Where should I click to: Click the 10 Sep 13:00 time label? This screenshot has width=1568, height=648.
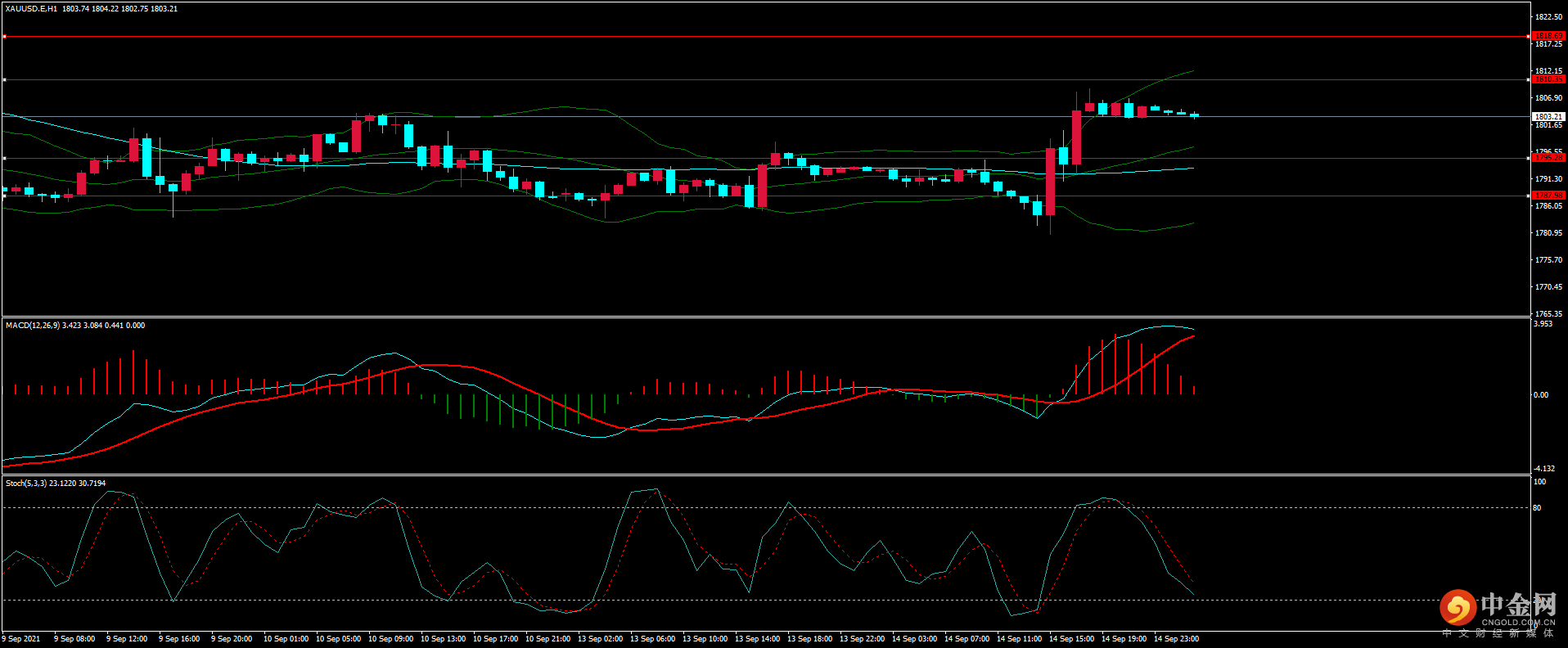444,639
